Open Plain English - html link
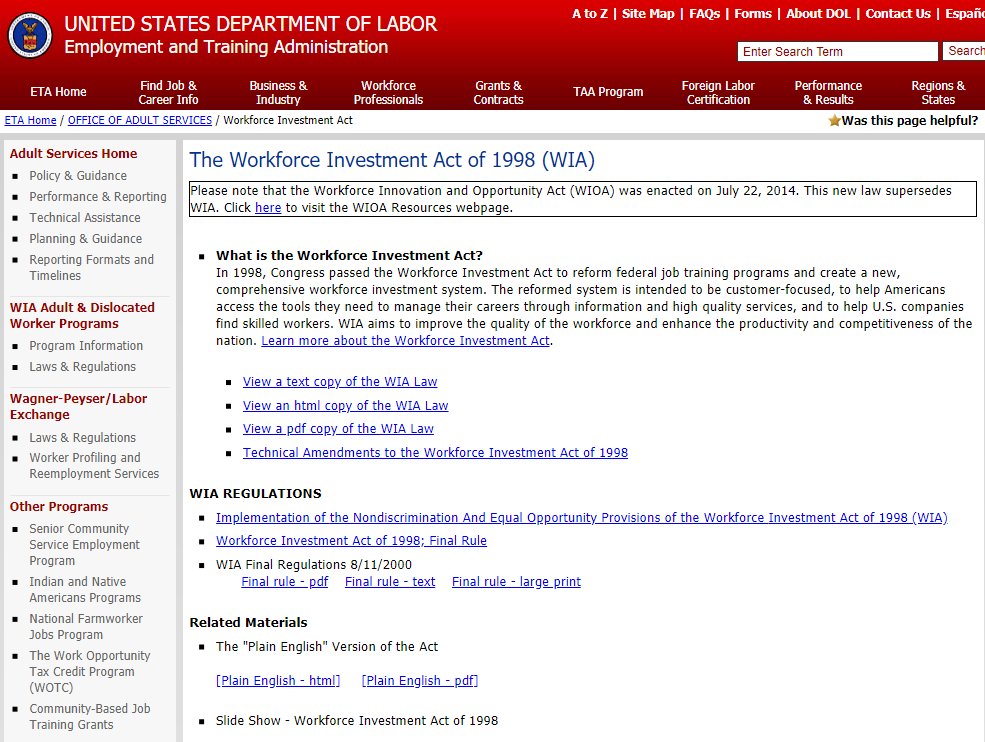985x742 pixels. pos(278,680)
